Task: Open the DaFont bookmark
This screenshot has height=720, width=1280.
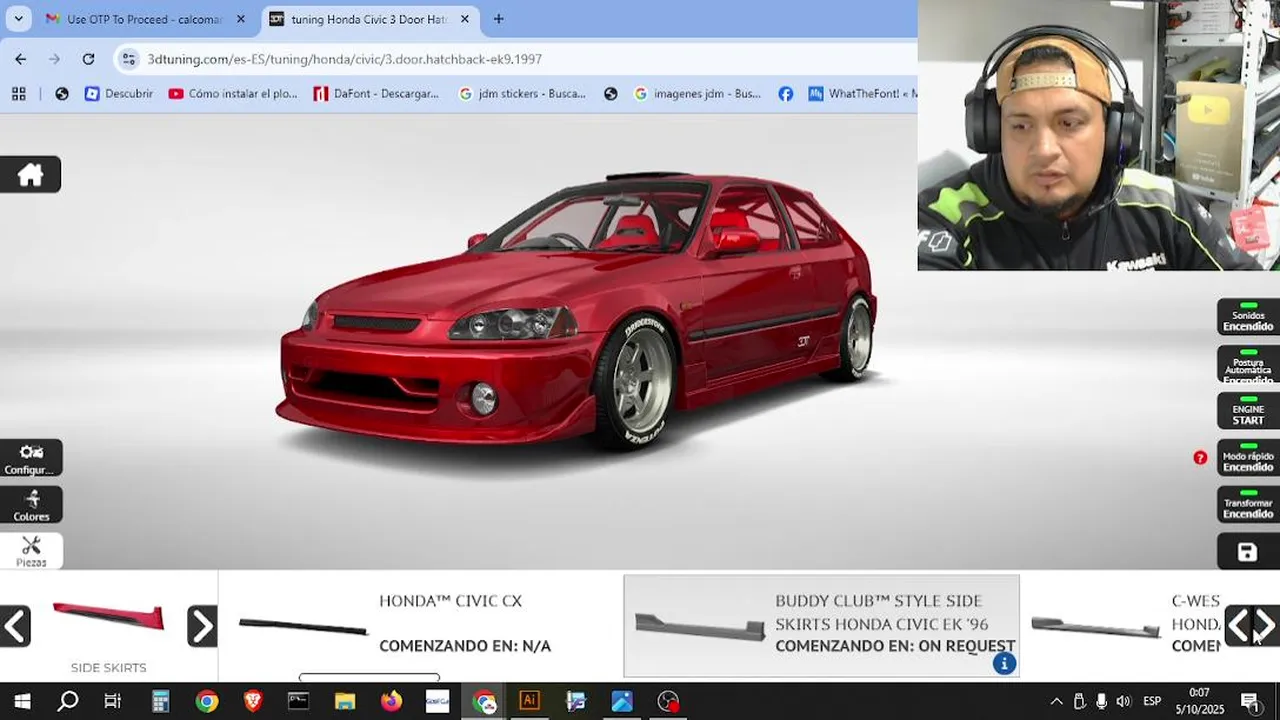Action: (x=376, y=93)
